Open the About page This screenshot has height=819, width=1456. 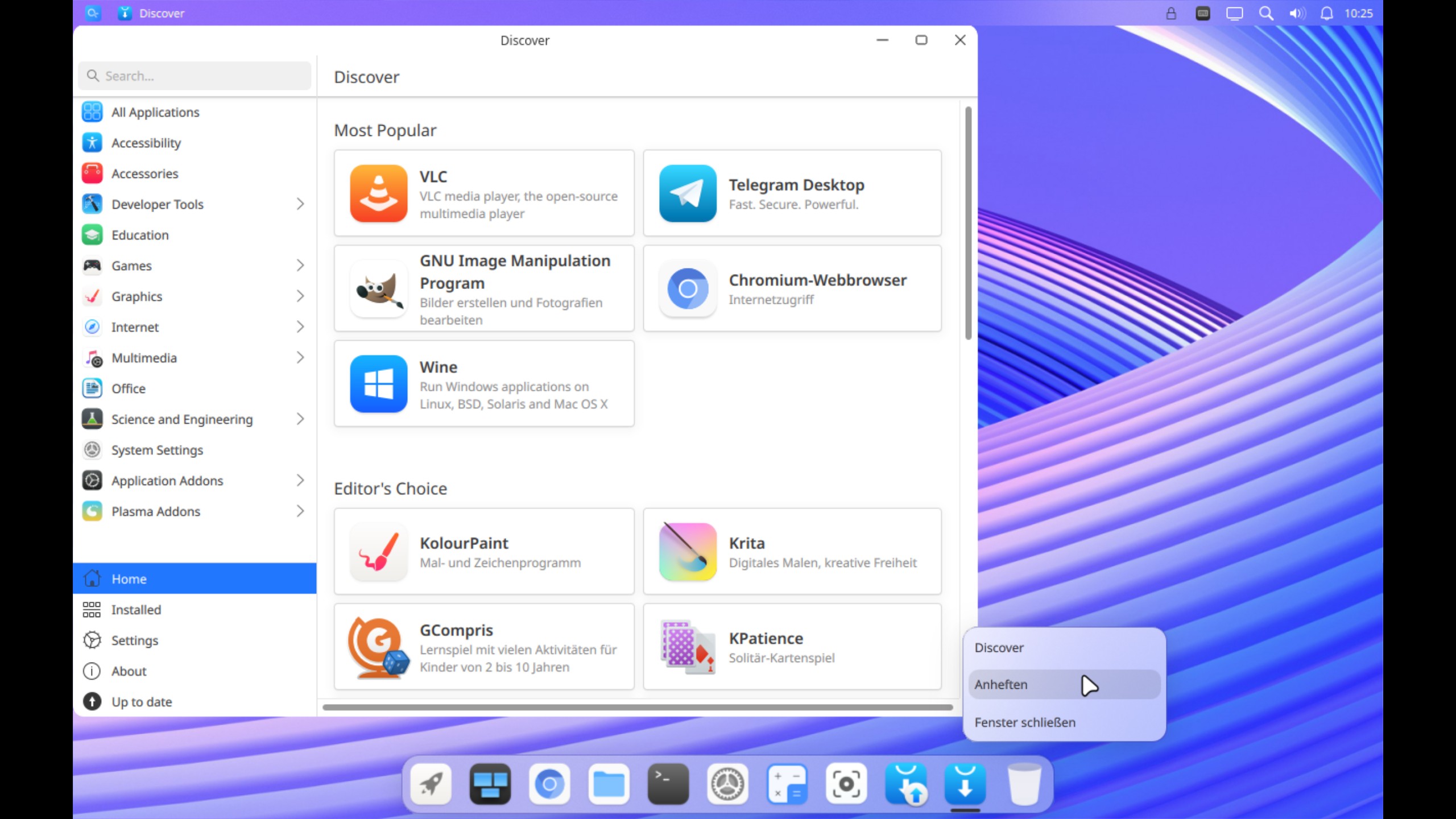click(195, 671)
